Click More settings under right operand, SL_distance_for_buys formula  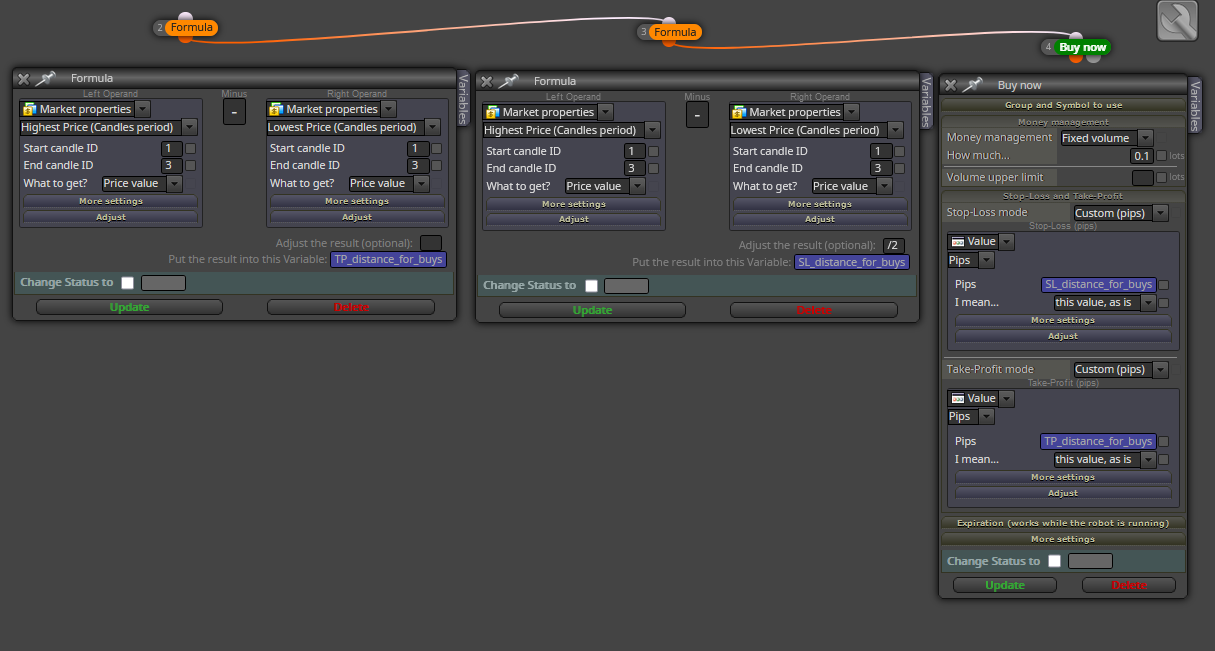(820, 204)
